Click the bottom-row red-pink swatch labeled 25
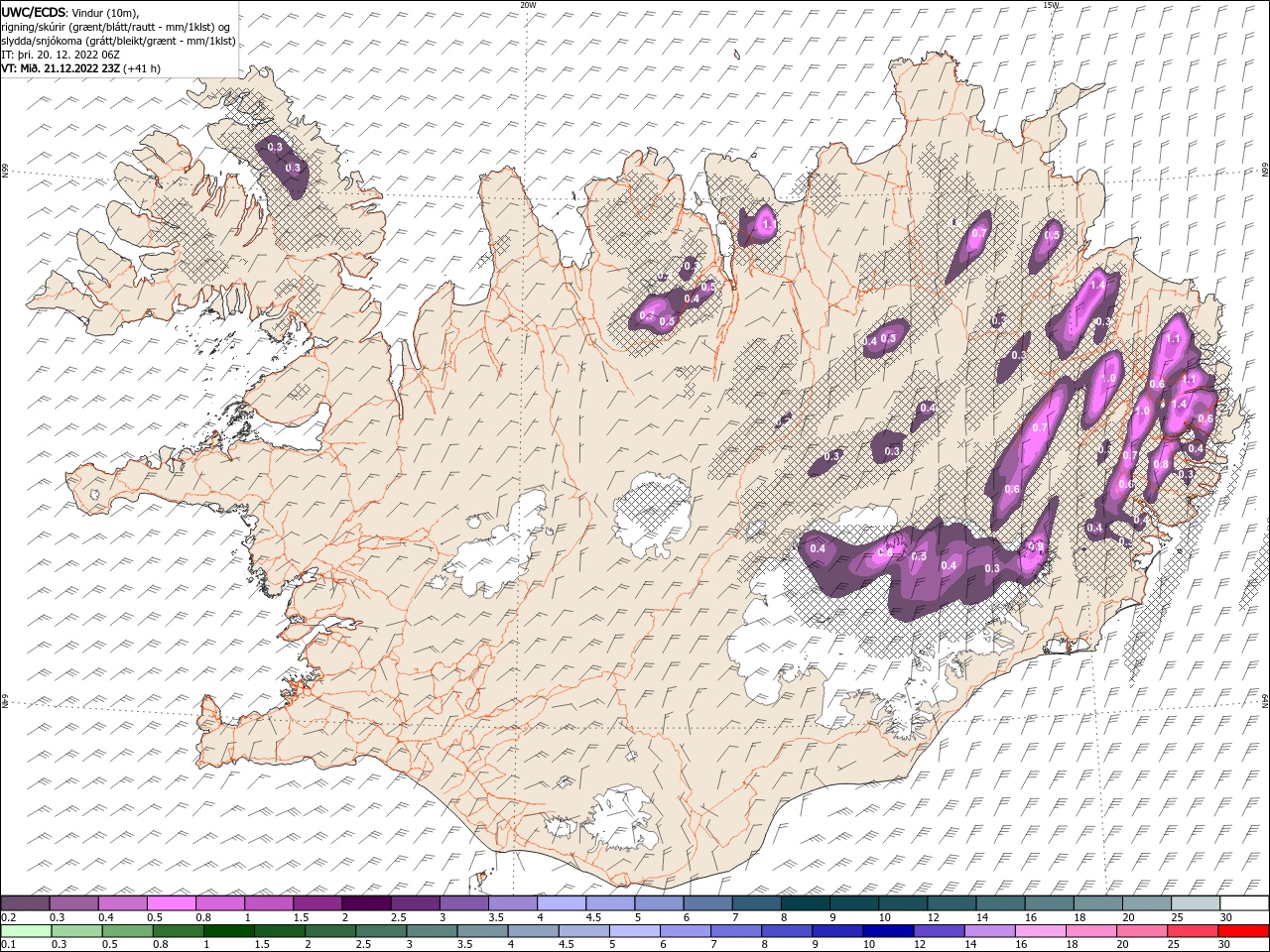Image resolution: width=1270 pixels, height=952 pixels. (1192, 931)
